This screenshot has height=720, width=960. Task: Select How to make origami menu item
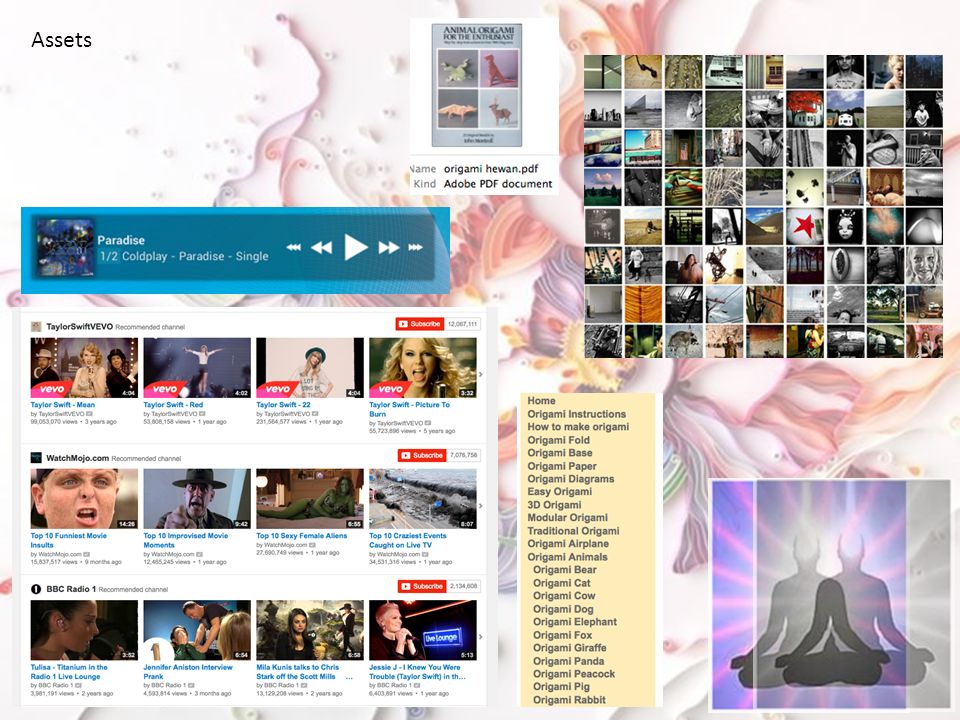pyautogui.click(x=578, y=427)
